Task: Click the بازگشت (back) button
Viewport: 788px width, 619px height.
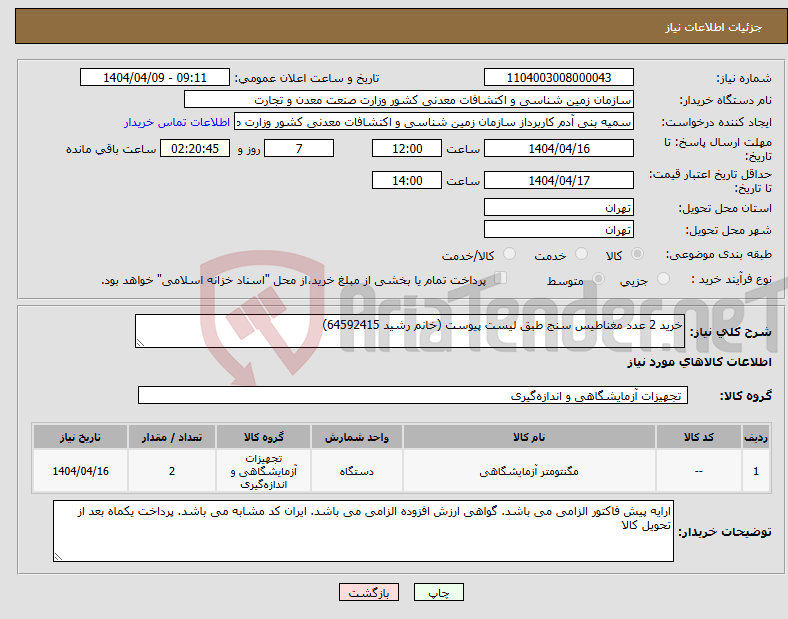Action: [368, 592]
